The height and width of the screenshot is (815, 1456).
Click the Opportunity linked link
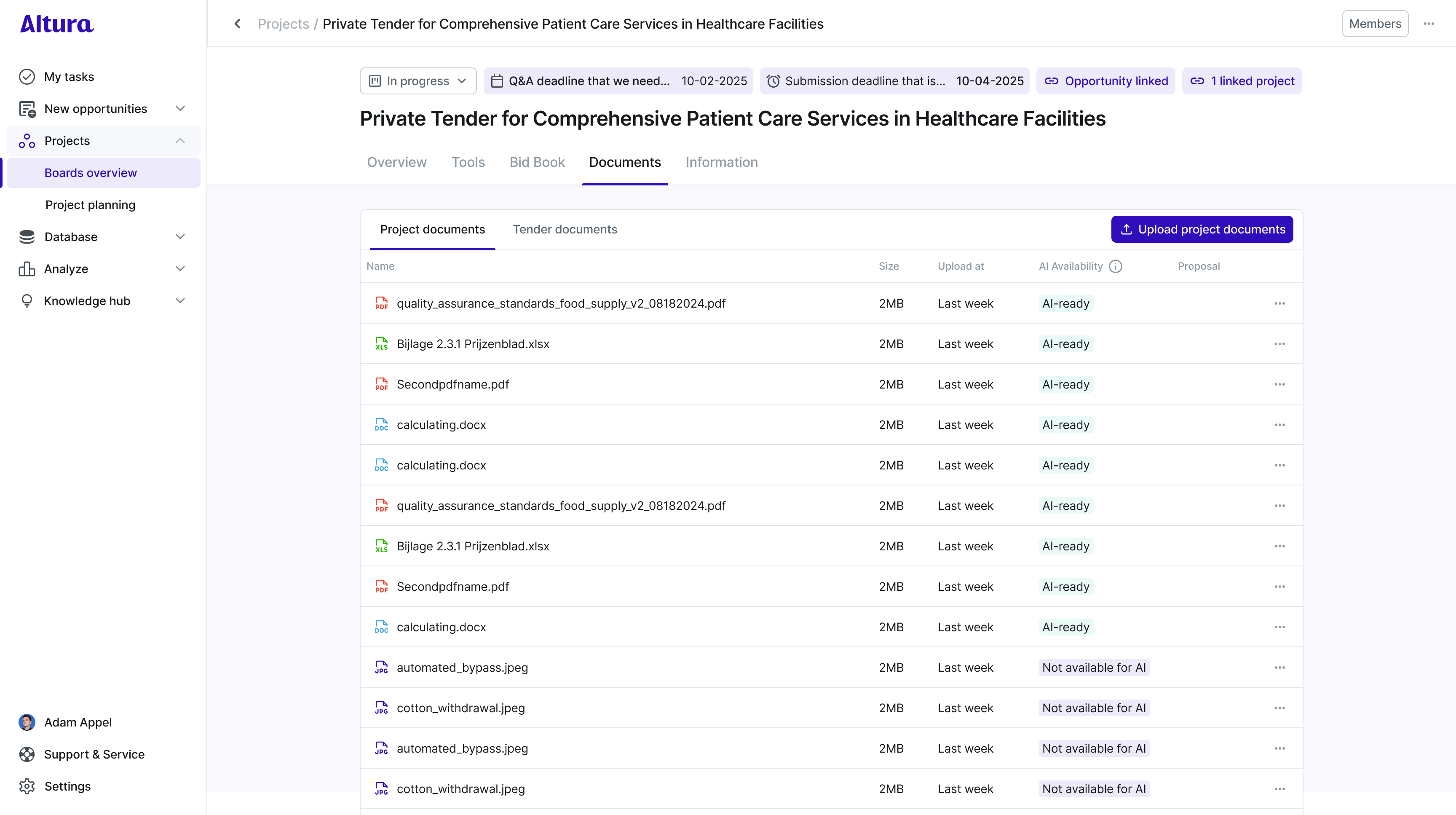click(x=1106, y=81)
